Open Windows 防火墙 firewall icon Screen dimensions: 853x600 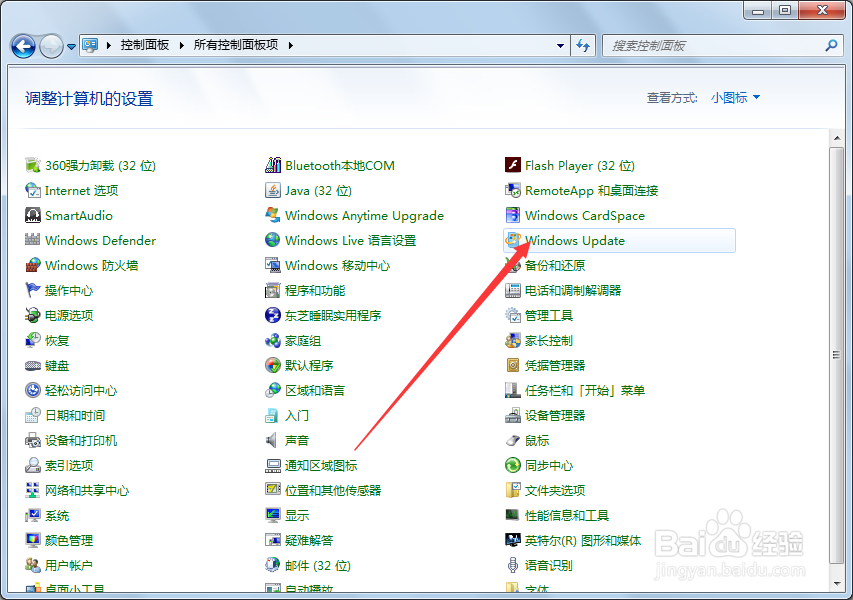coord(33,265)
